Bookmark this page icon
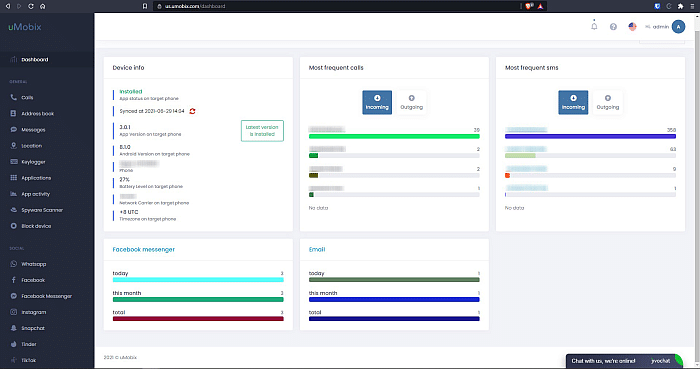 pyautogui.click(x=145, y=6)
